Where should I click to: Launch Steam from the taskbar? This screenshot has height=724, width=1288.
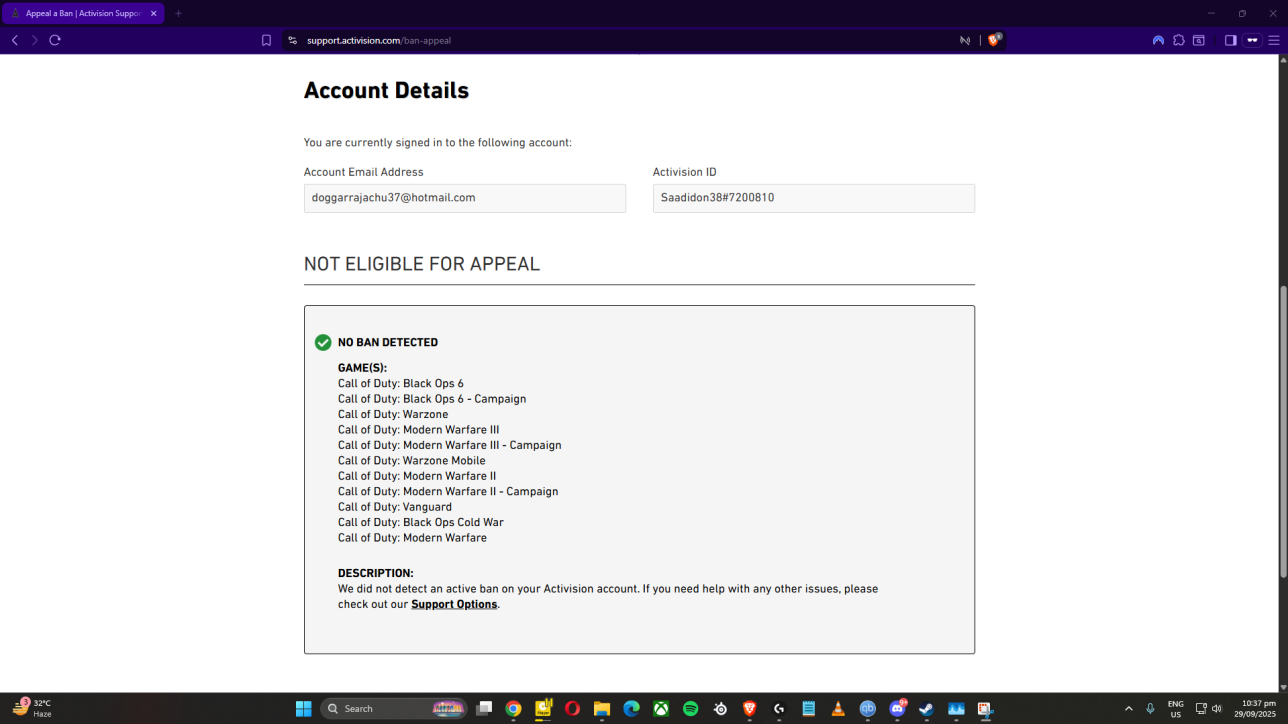pyautogui.click(x=926, y=709)
